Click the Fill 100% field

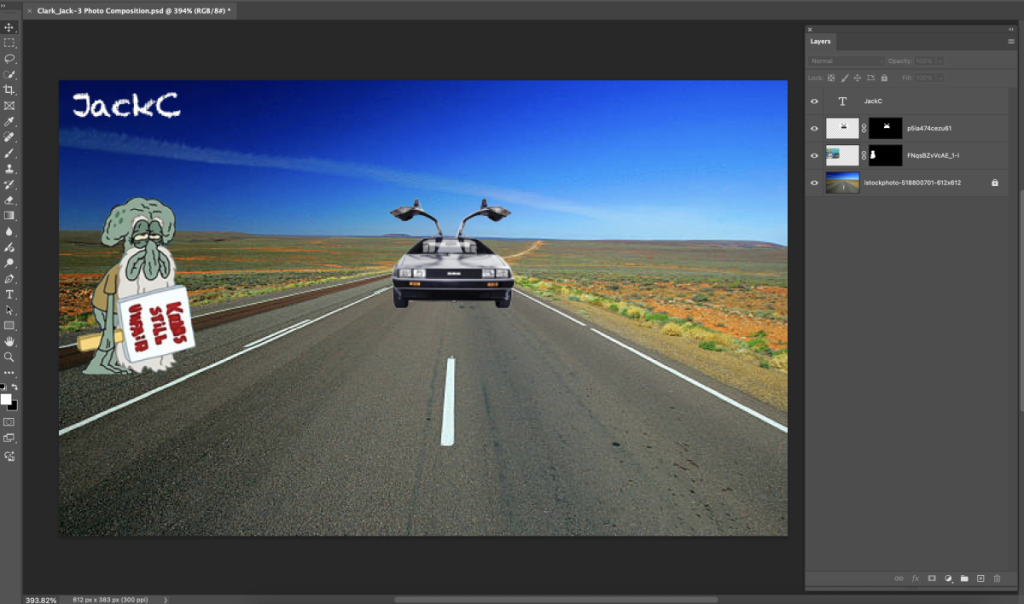point(924,78)
